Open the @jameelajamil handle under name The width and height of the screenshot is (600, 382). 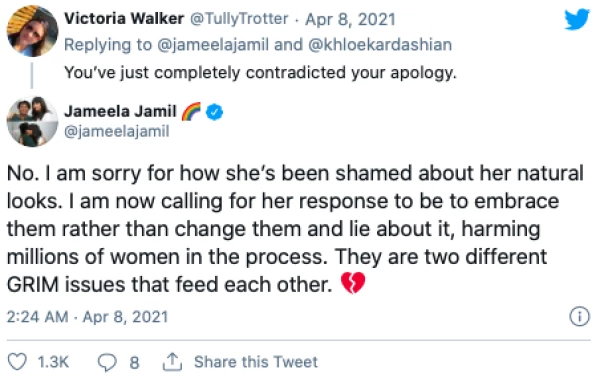[117, 131]
